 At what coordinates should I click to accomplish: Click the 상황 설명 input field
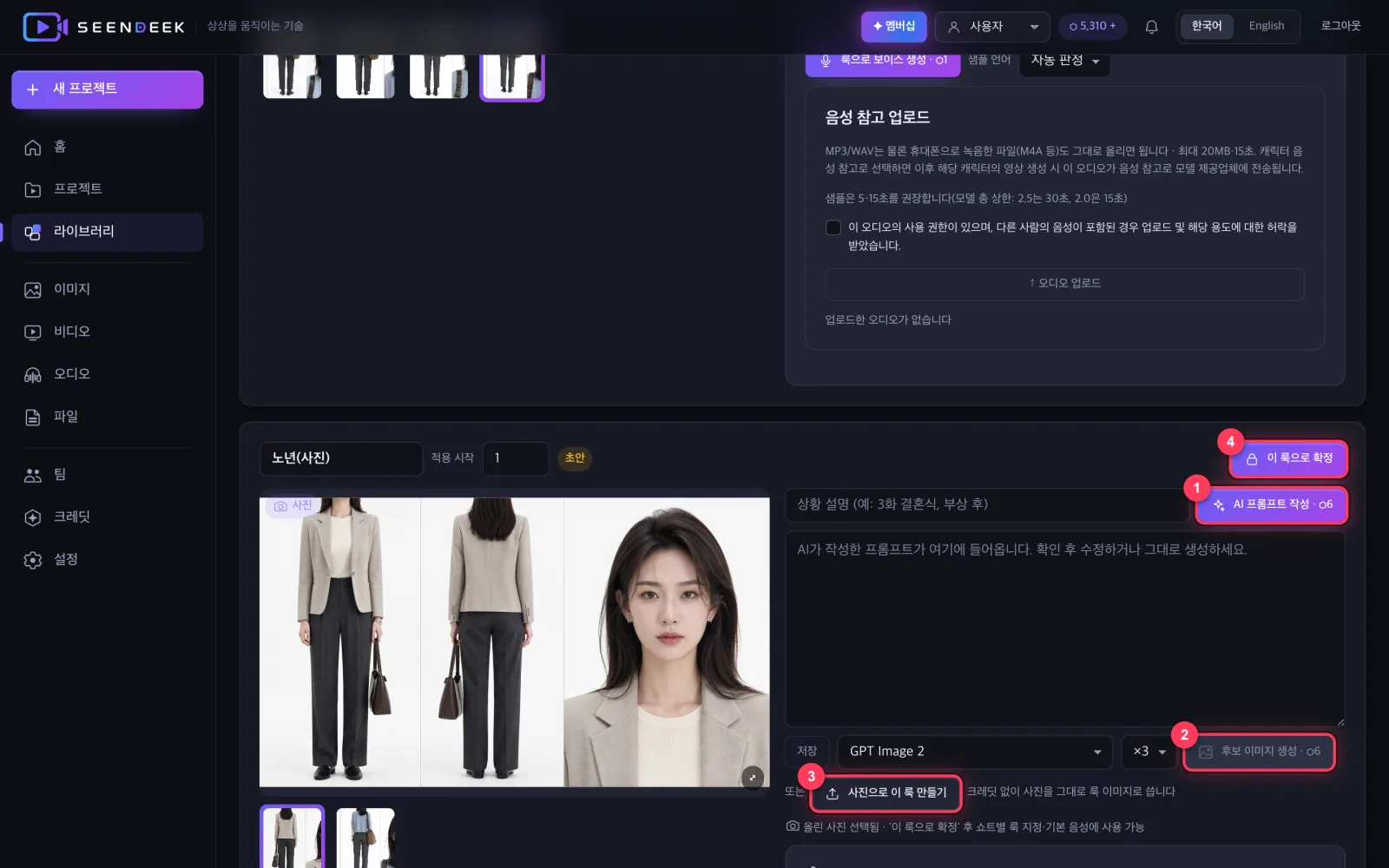(x=987, y=505)
